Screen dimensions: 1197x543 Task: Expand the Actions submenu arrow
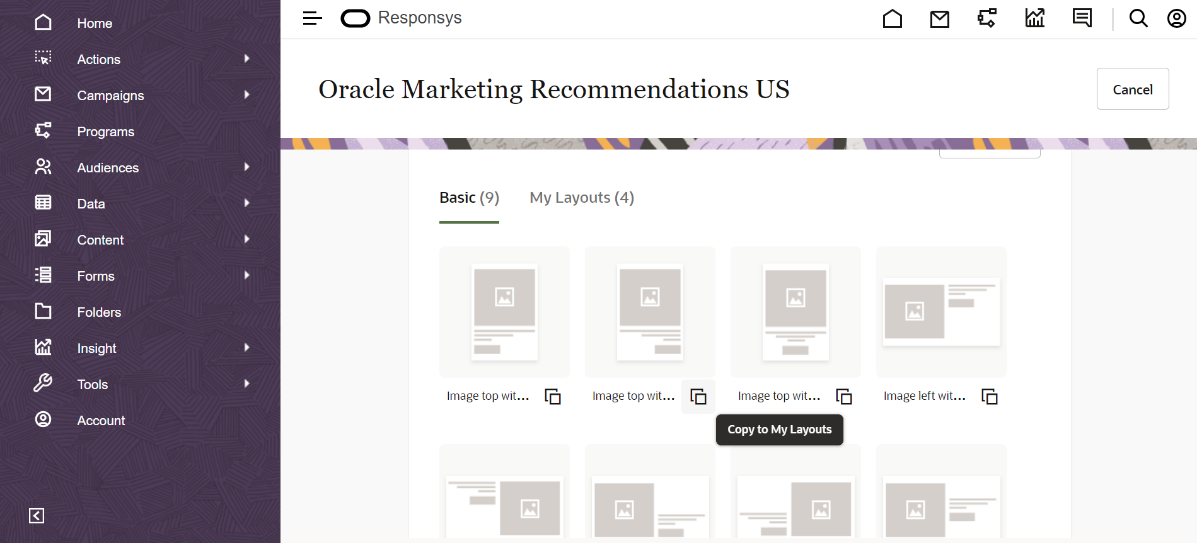pos(246,59)
